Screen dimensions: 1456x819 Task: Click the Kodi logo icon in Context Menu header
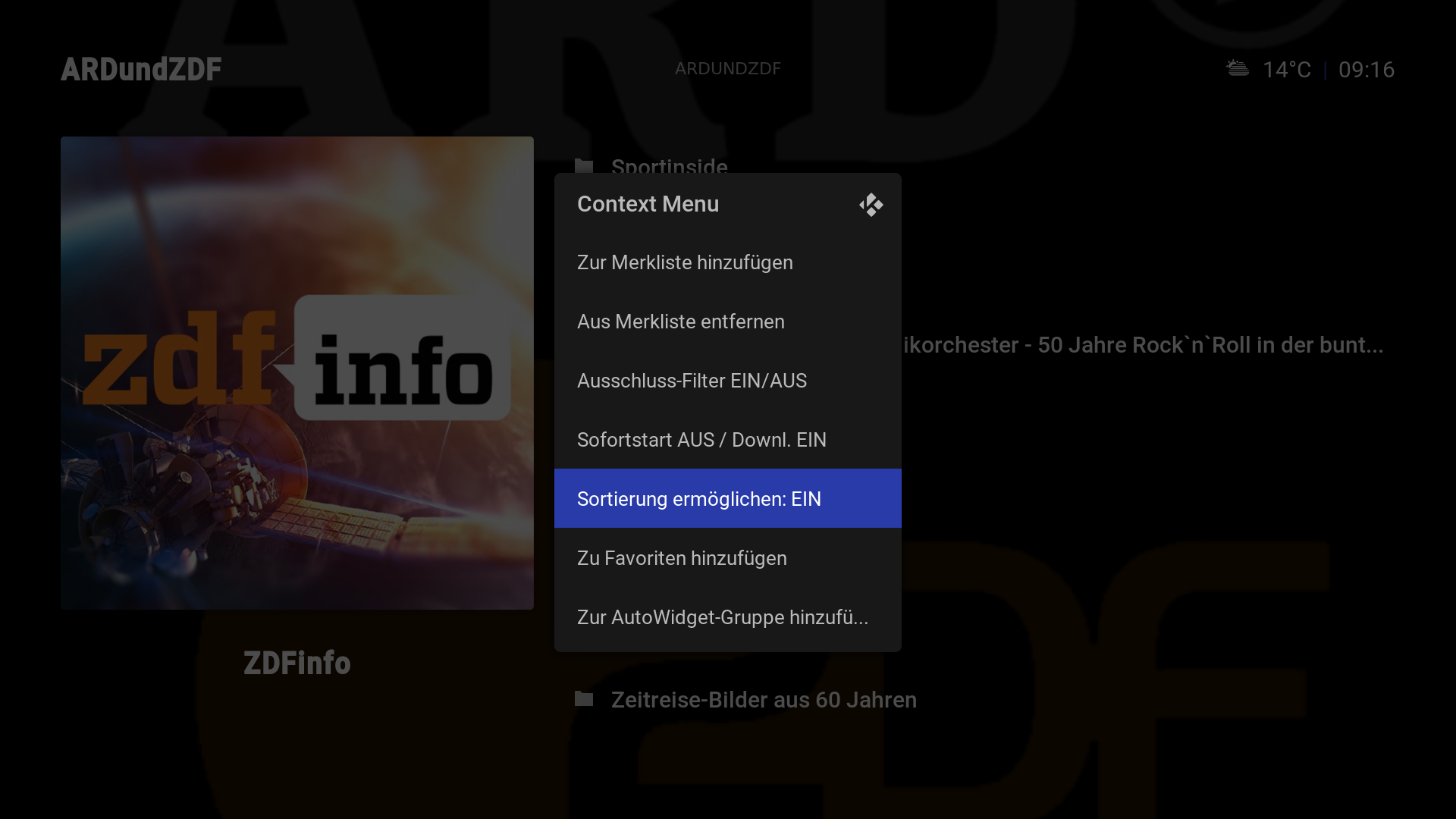(871, 205)
